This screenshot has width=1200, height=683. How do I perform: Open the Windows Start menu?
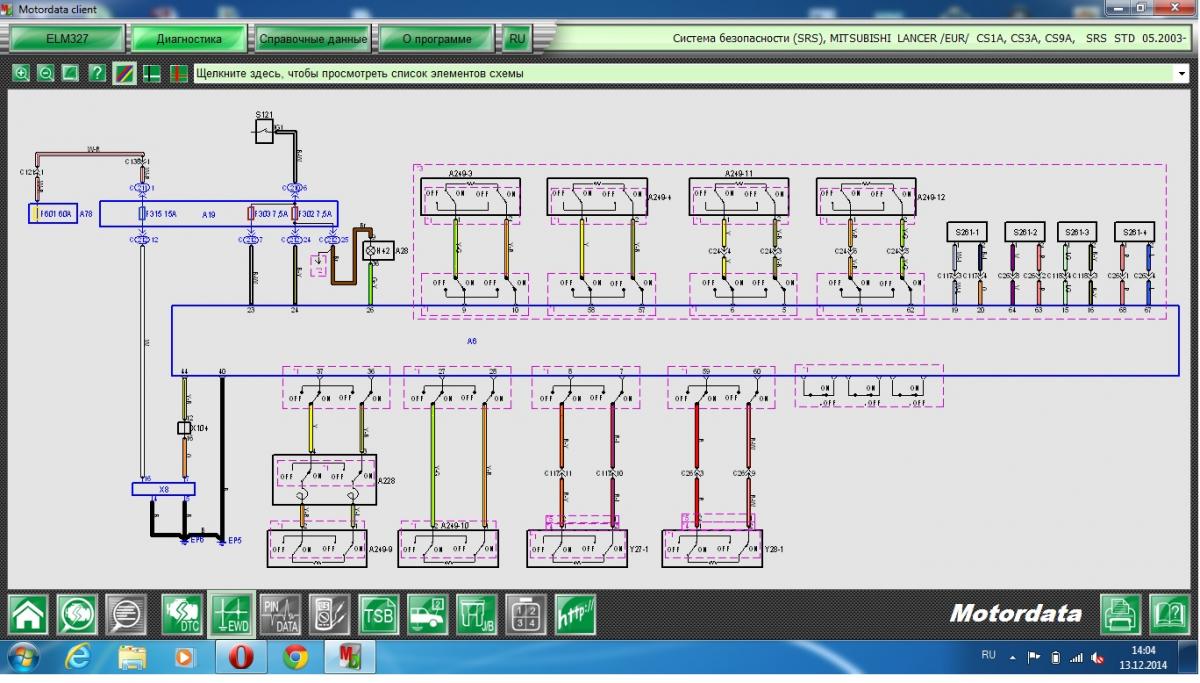click(x=22, y=657)
